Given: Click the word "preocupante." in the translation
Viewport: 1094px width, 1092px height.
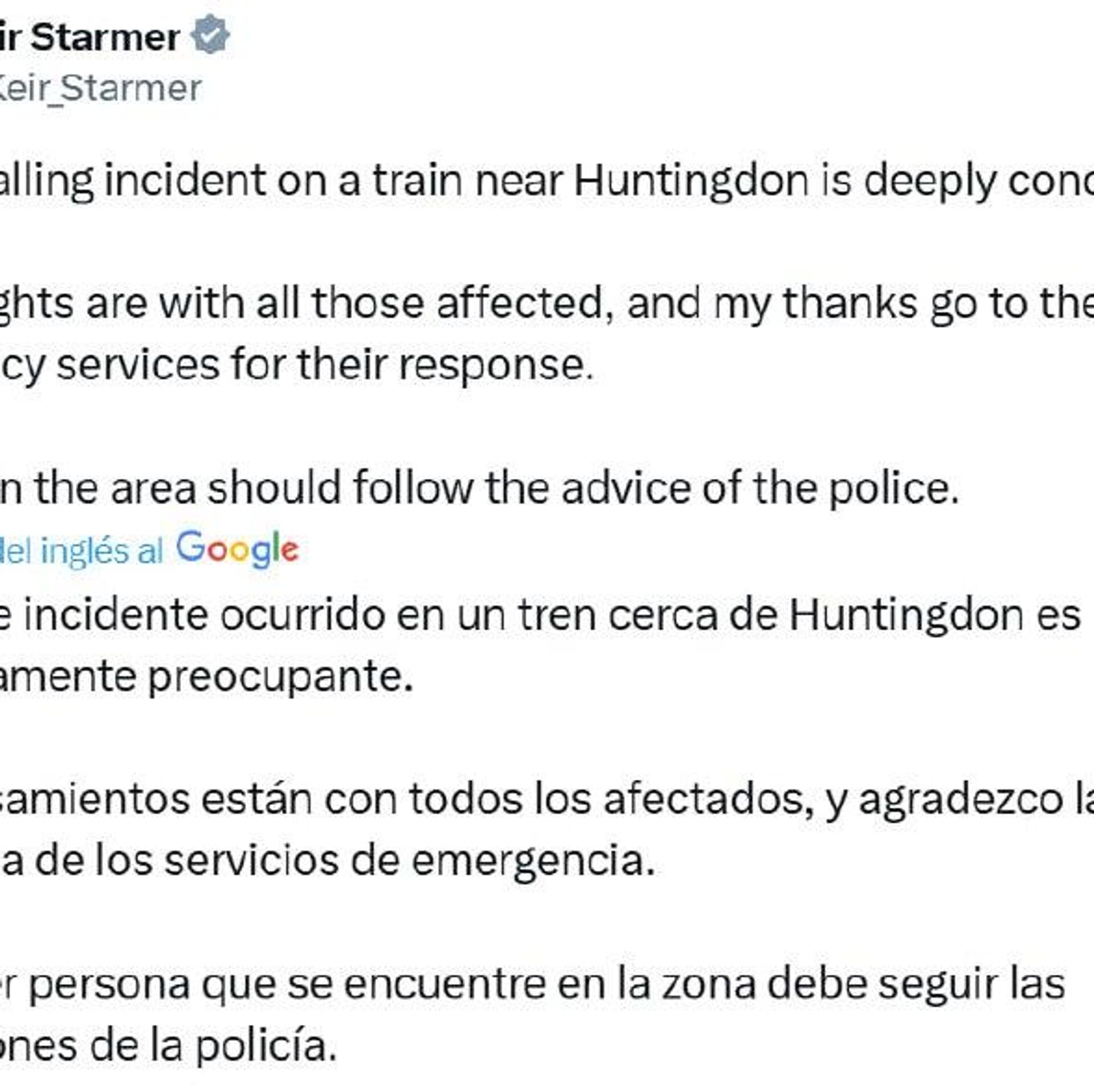Looking at the screenshot, I should coord(280,677).
